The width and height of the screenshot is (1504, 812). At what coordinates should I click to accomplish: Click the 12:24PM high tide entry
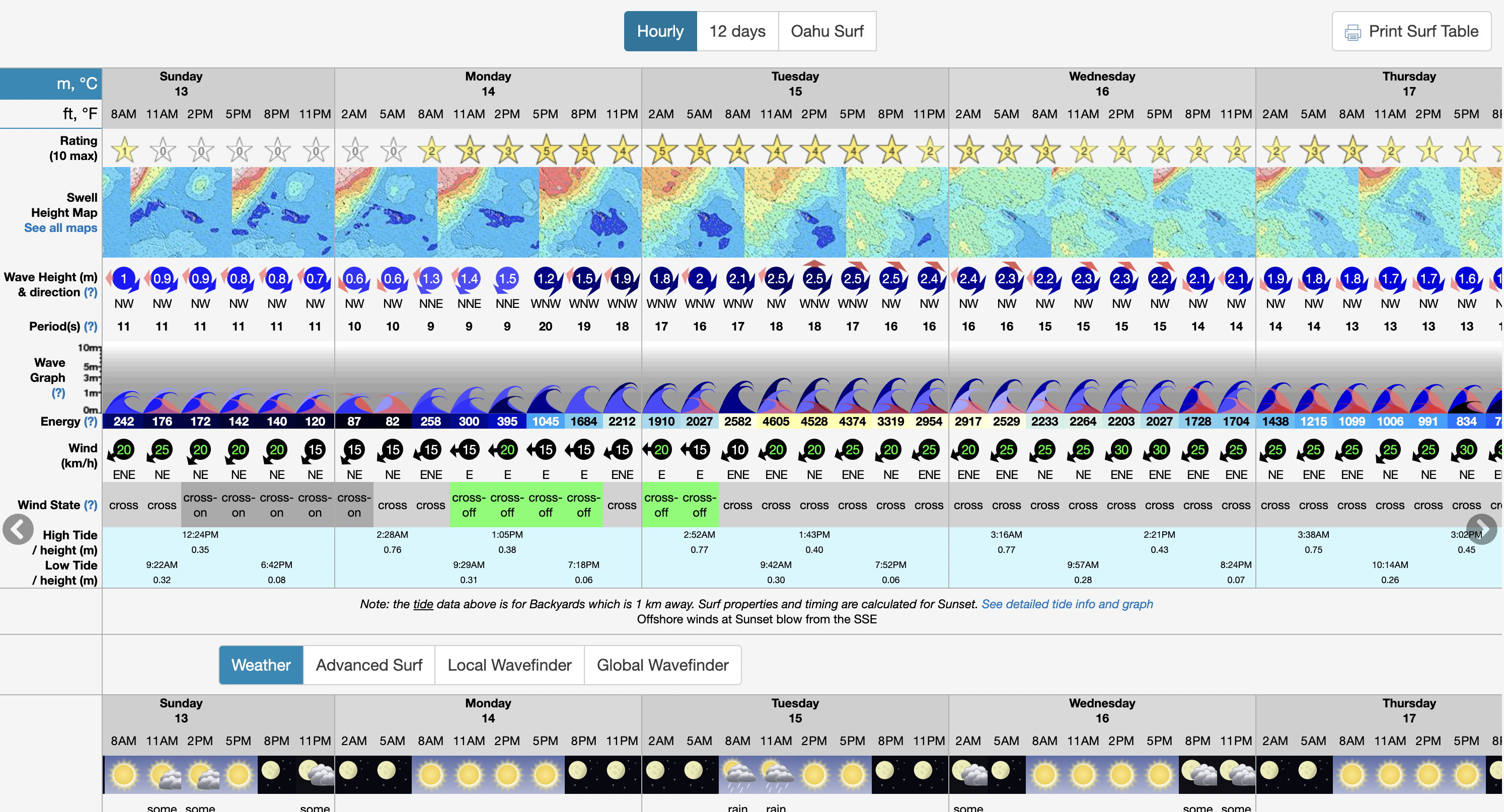tap(200, 535)
